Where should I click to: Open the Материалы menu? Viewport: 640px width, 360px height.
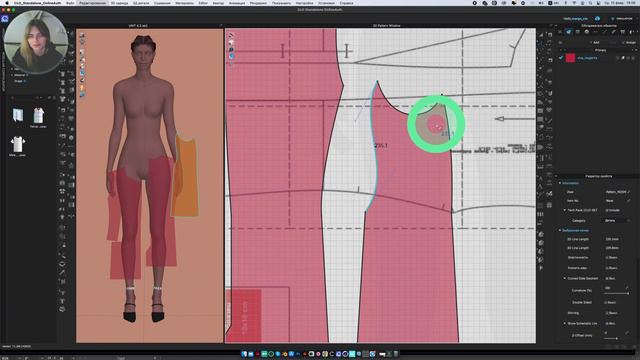pos(184,3)
